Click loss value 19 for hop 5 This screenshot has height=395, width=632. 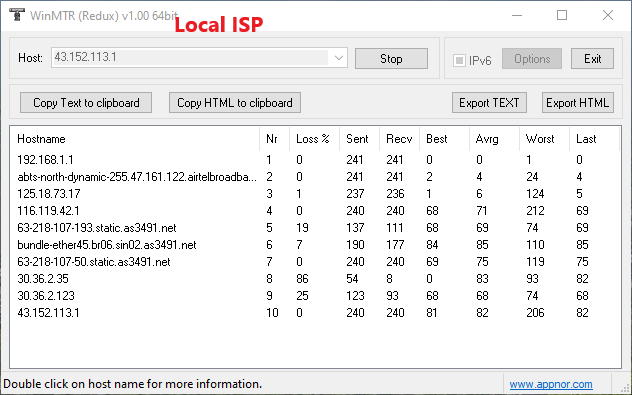(302, 228)
